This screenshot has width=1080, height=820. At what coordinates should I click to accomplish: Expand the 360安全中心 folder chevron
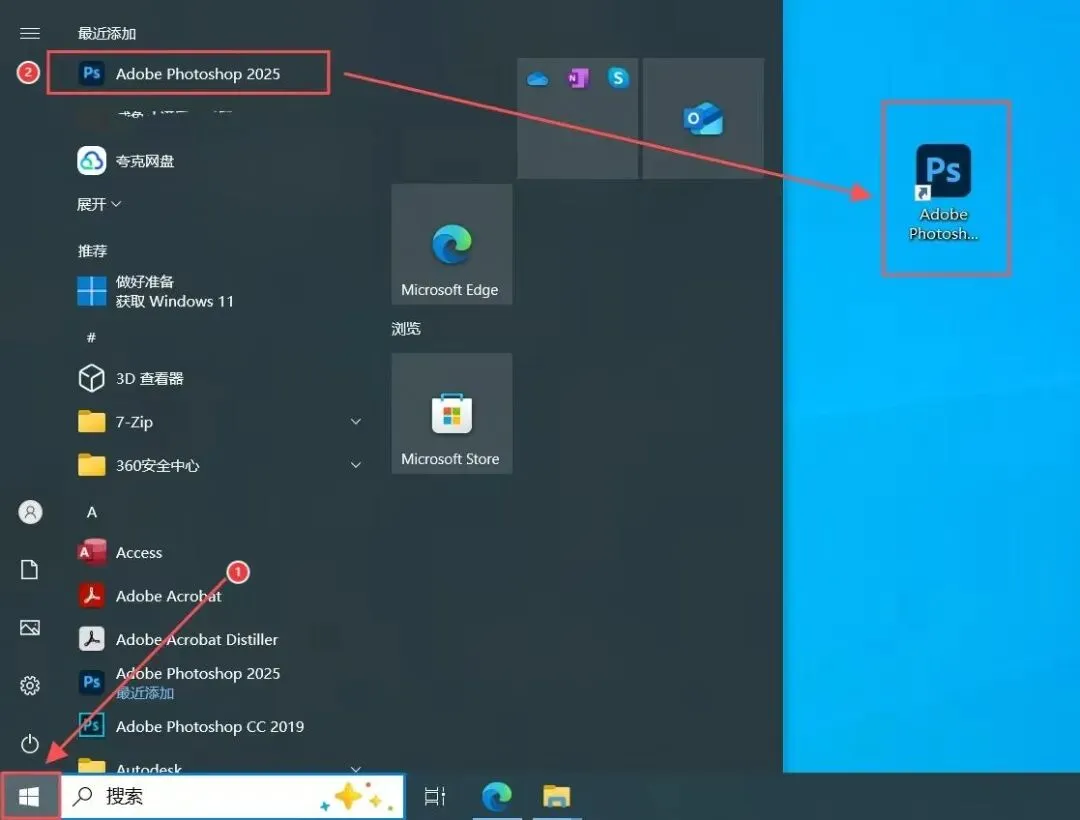point(355,465)
